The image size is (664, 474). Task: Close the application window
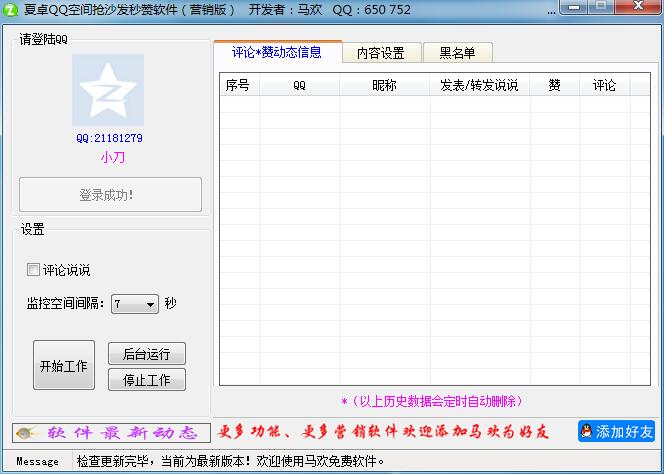click(x=639, y=6)
